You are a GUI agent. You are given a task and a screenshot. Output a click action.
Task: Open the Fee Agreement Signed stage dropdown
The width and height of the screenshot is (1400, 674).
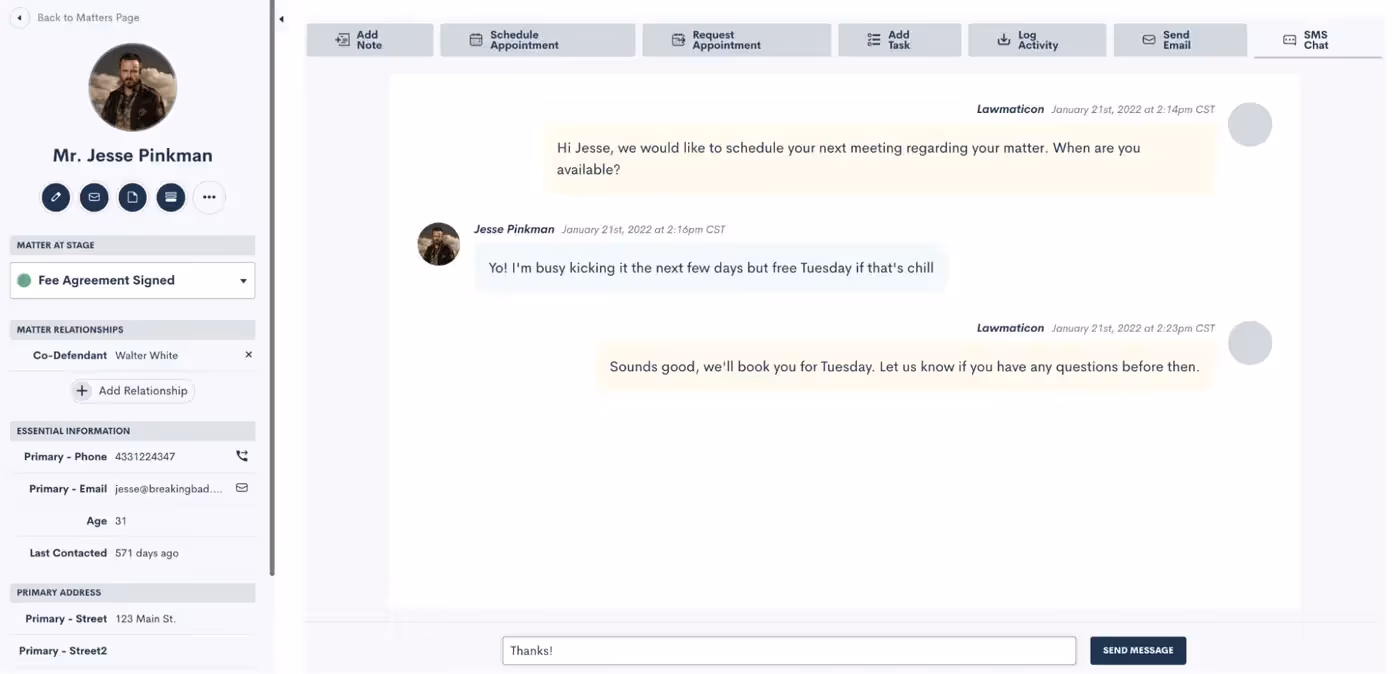[x=132, y=280]
